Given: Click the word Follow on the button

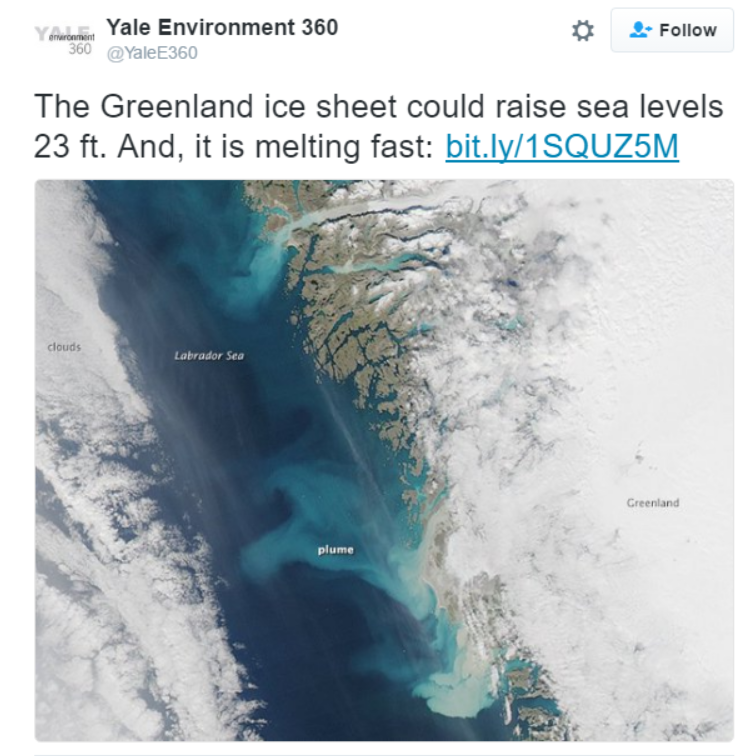Looking at the screenshot, I should pos(688,30).
